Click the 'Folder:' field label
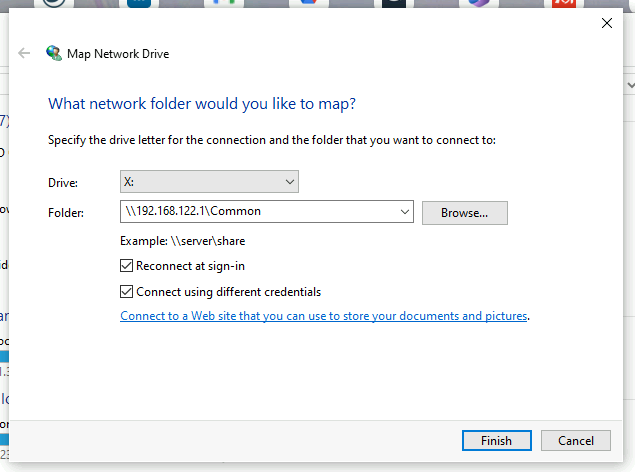The image size is (635, 472). point(66,212)
